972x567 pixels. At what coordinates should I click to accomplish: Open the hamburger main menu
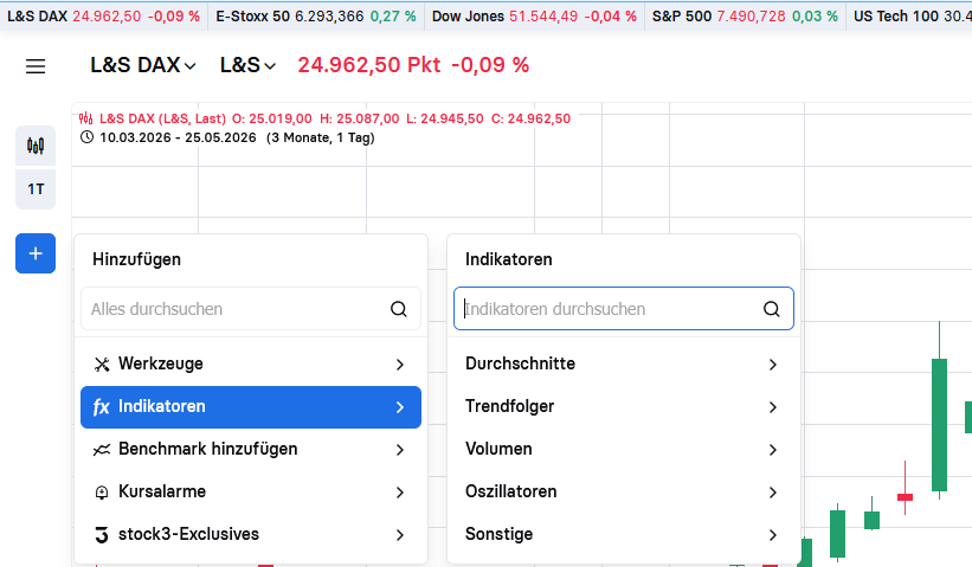[35, 66]
